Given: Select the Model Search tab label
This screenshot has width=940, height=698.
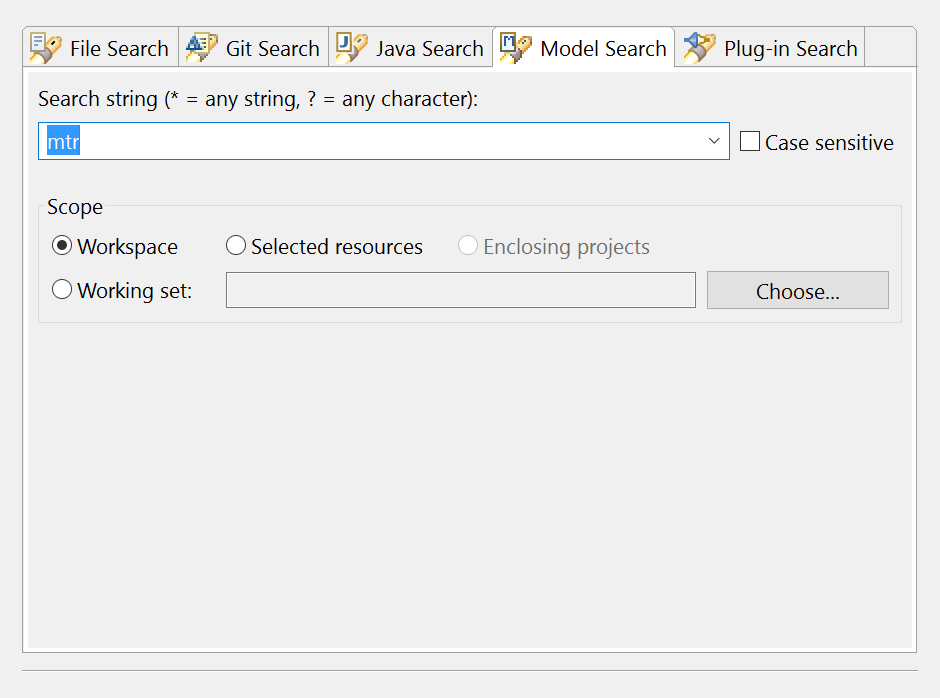Looking at the screenshot, I should point(604,49).
